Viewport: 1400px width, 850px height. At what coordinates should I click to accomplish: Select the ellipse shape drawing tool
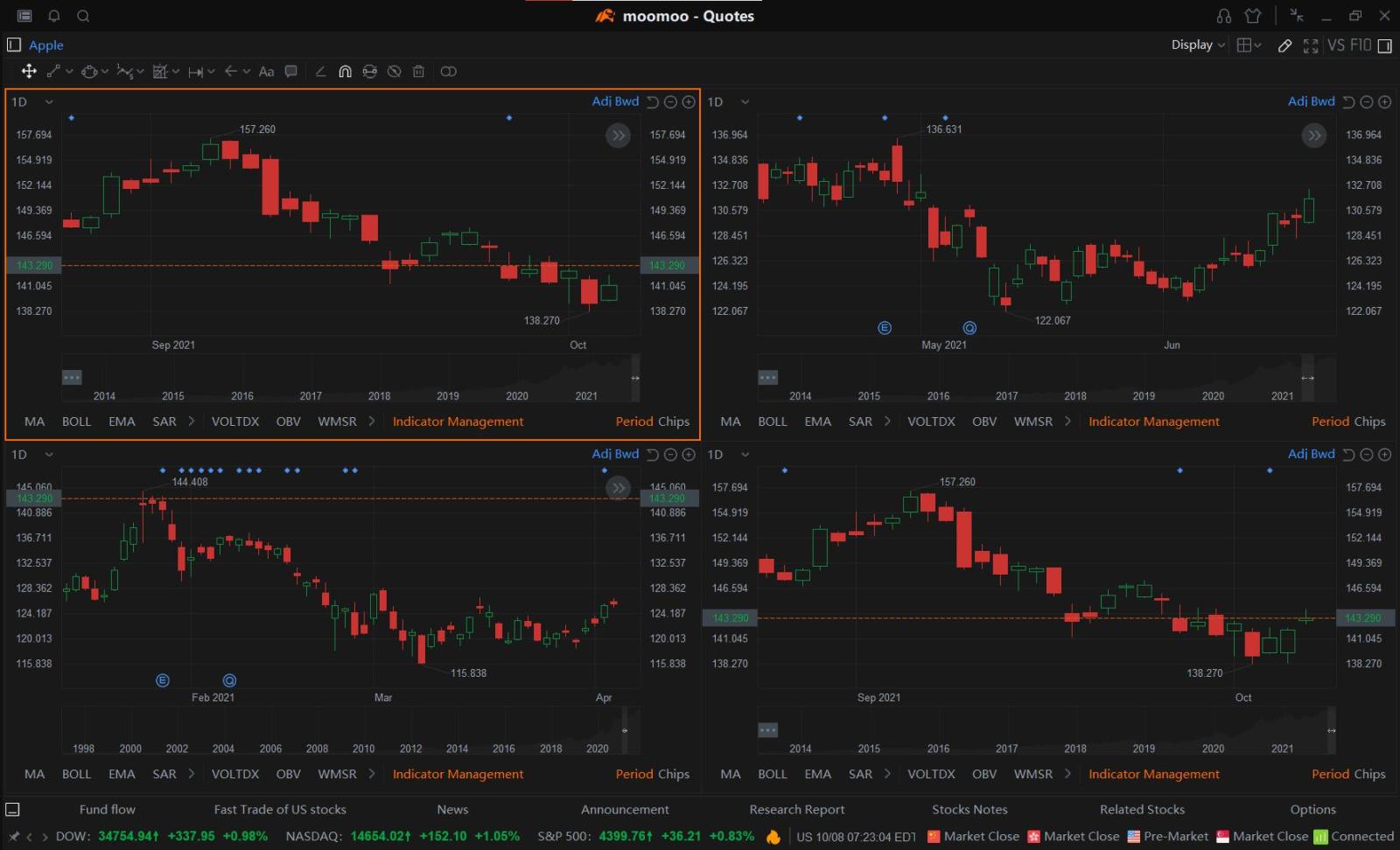89,72
